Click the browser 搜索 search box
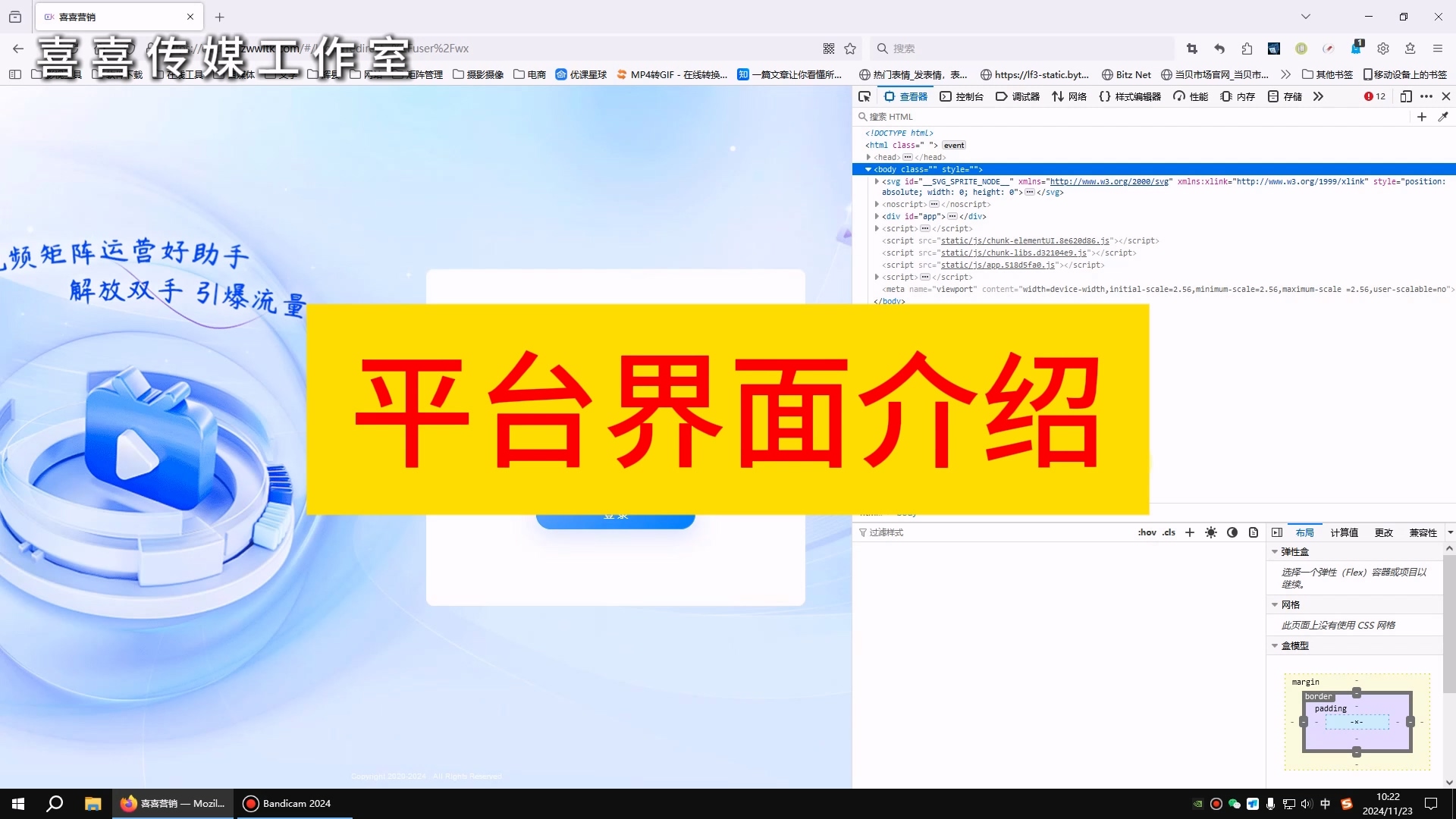Image resolution: width=1456 pixels, height=819 pixels. click(1021, 49)
